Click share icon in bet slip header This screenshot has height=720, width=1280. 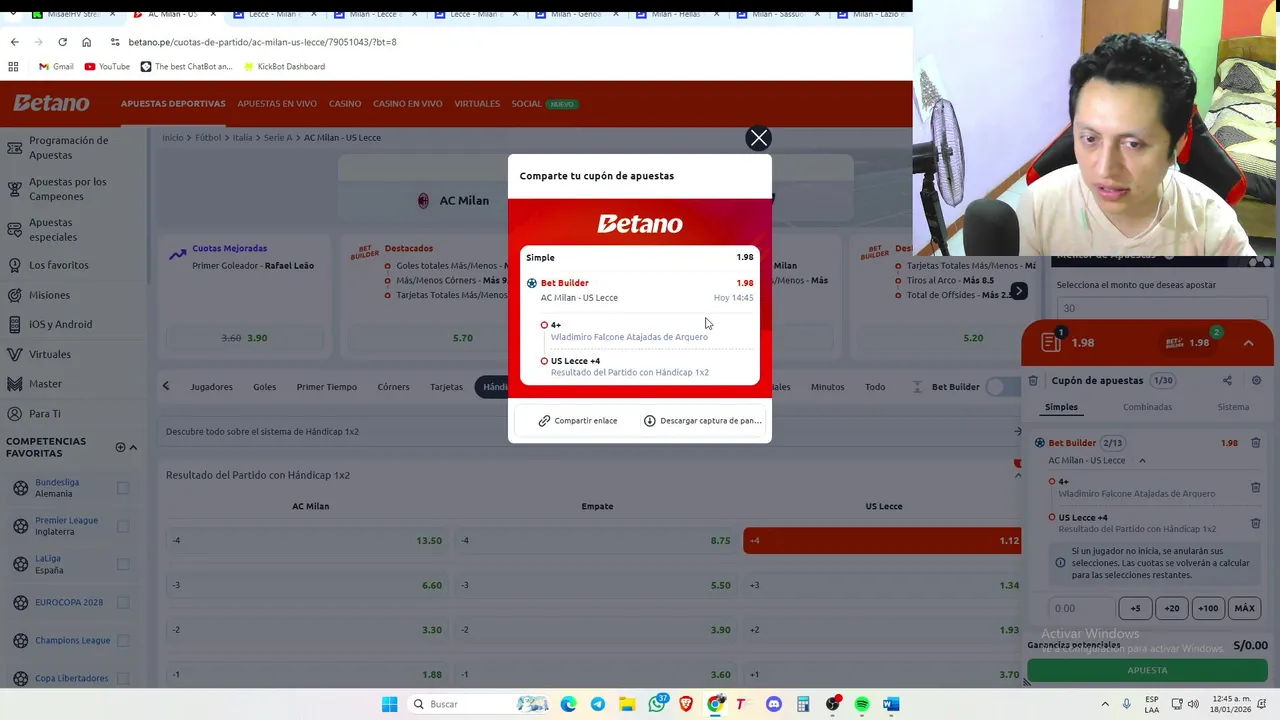click(x=1227, y=381)
